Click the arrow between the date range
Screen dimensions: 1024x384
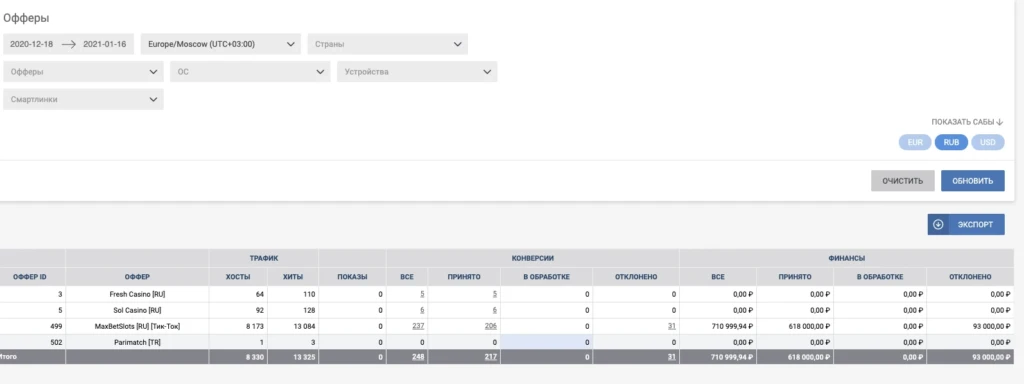pyautogui.click(x=69, y=44)
